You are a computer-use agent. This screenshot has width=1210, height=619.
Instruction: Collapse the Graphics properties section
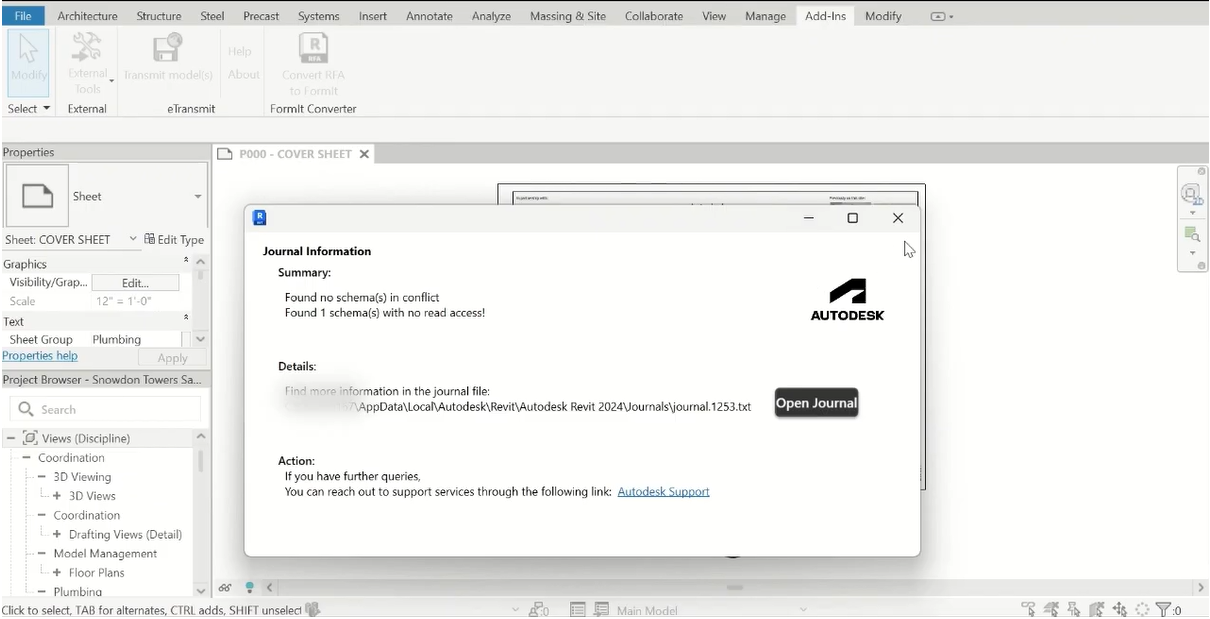click(x=186, y=261)
